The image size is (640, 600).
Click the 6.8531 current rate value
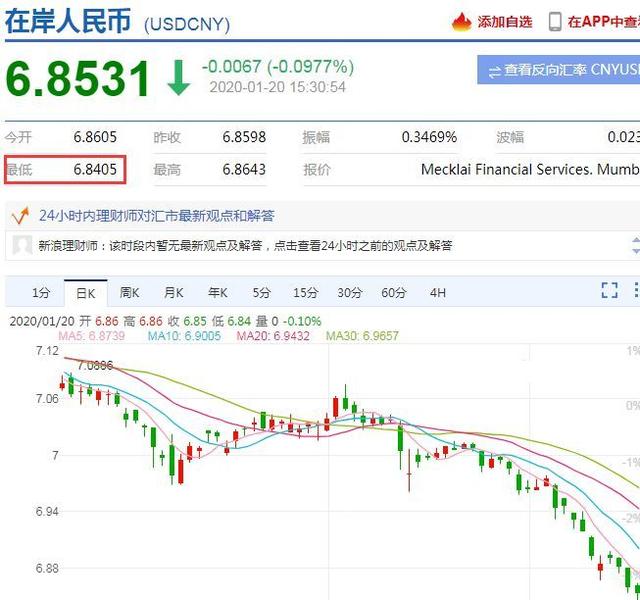click(78, 78)
